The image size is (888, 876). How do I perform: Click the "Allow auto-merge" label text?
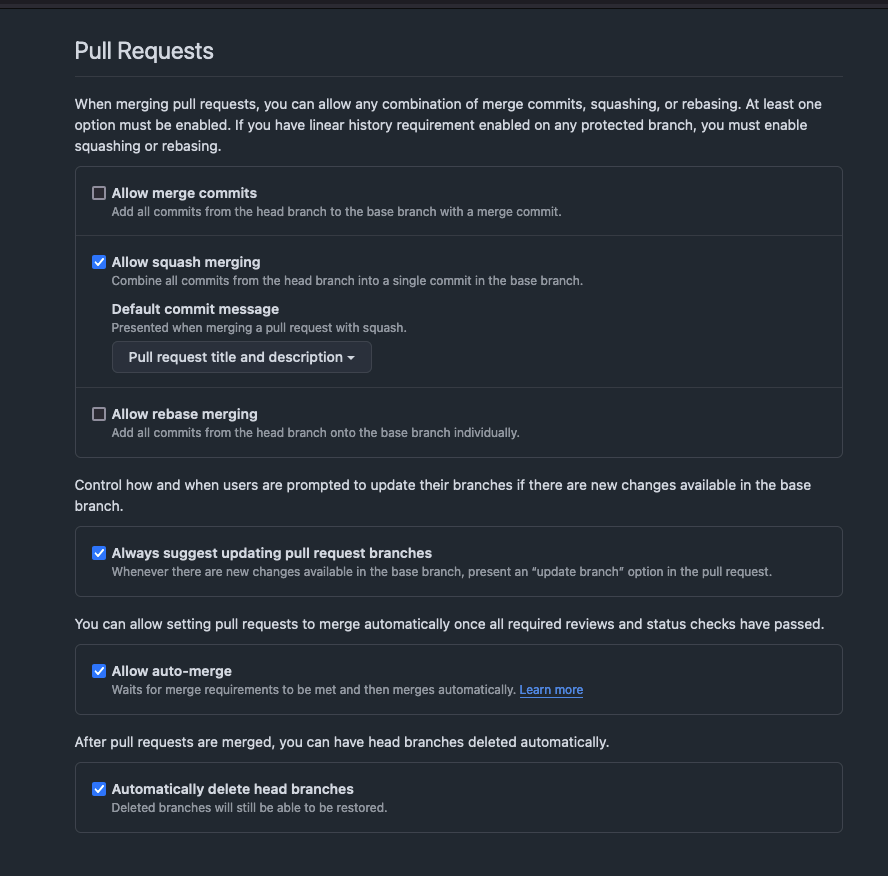coord(172,671)
